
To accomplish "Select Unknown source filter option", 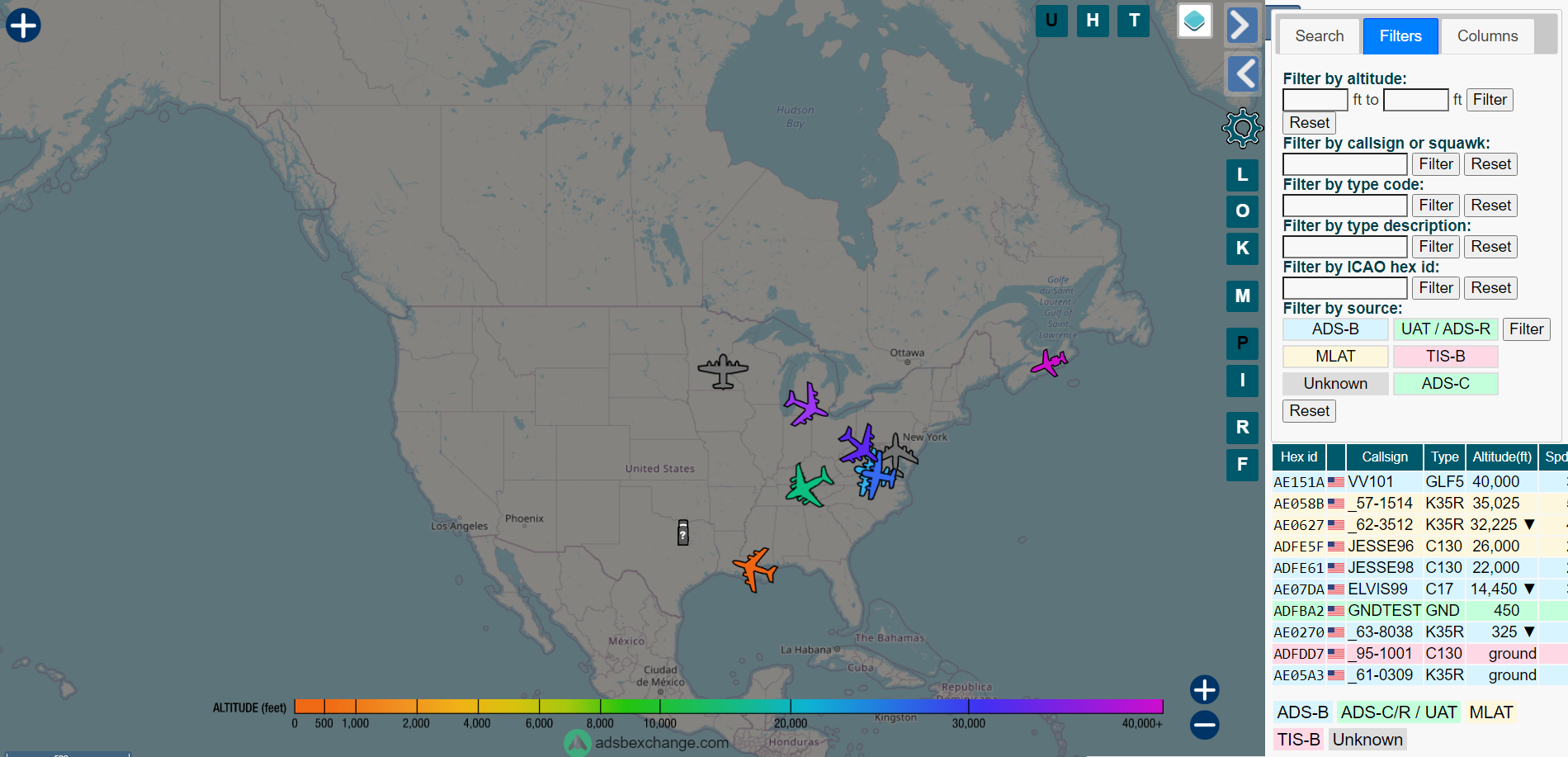I will pos(1335,384).
